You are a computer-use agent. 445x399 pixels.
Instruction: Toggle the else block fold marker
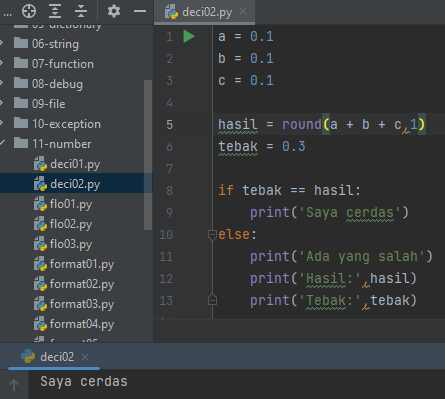(212, 235)
